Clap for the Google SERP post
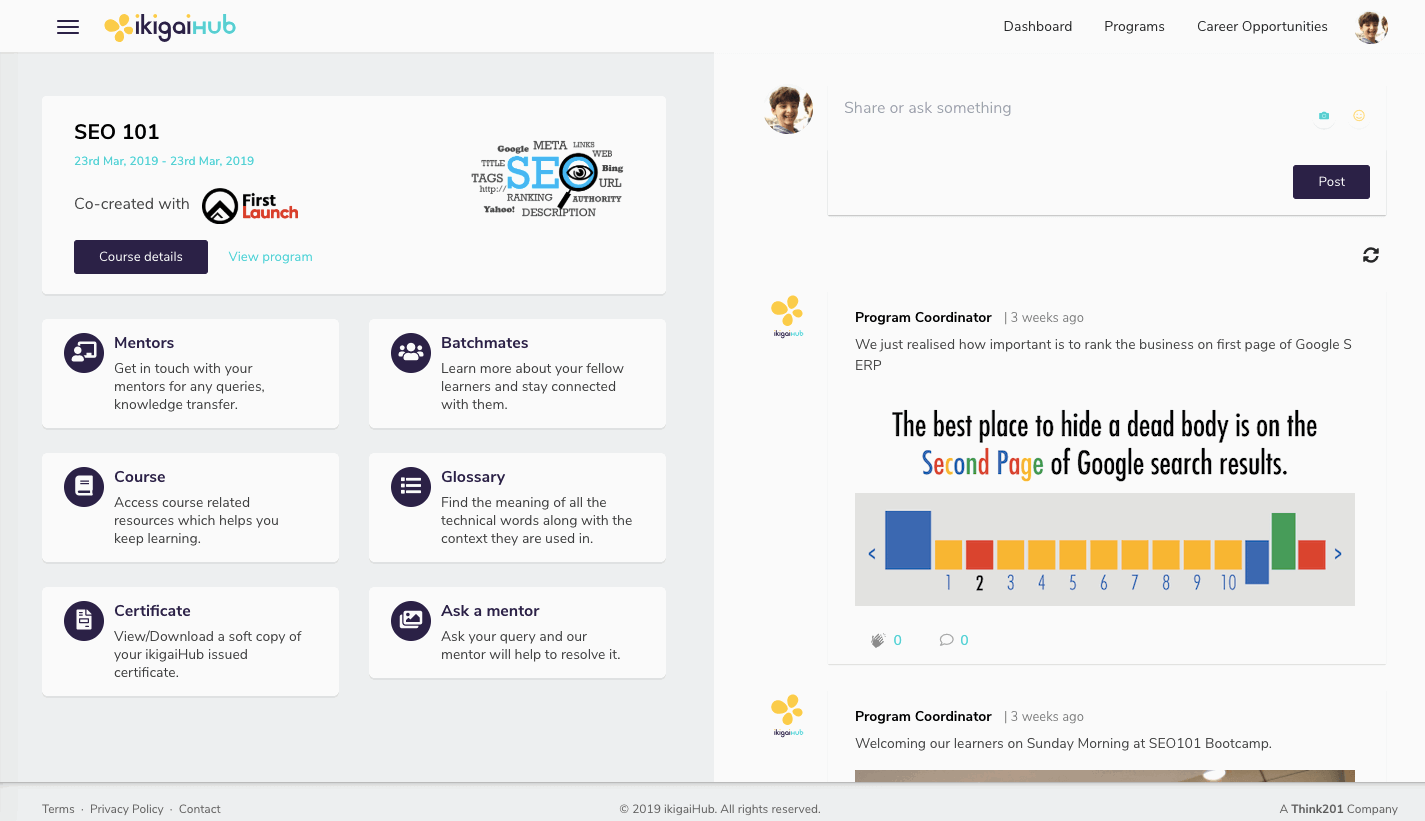The width and height of the screenshot is (1425, 821). [879, 640]
